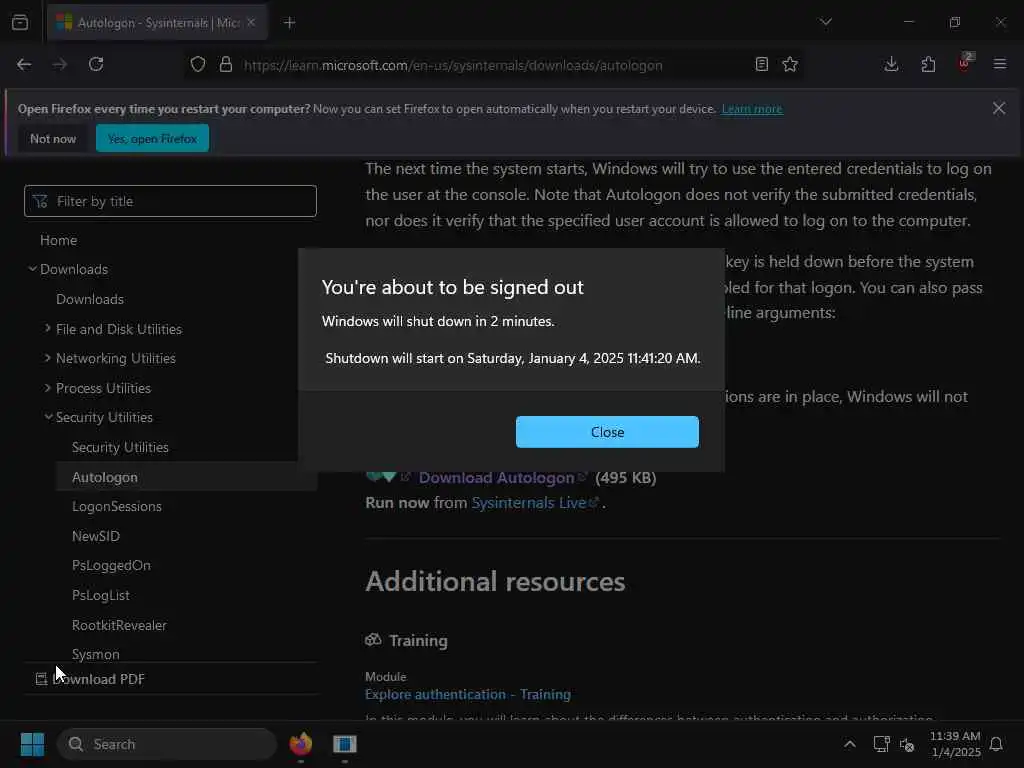This screenshot has height=768, width=1024.
Task: Open the clock showing 11:39 AM
Action: (x=955, y=744)
